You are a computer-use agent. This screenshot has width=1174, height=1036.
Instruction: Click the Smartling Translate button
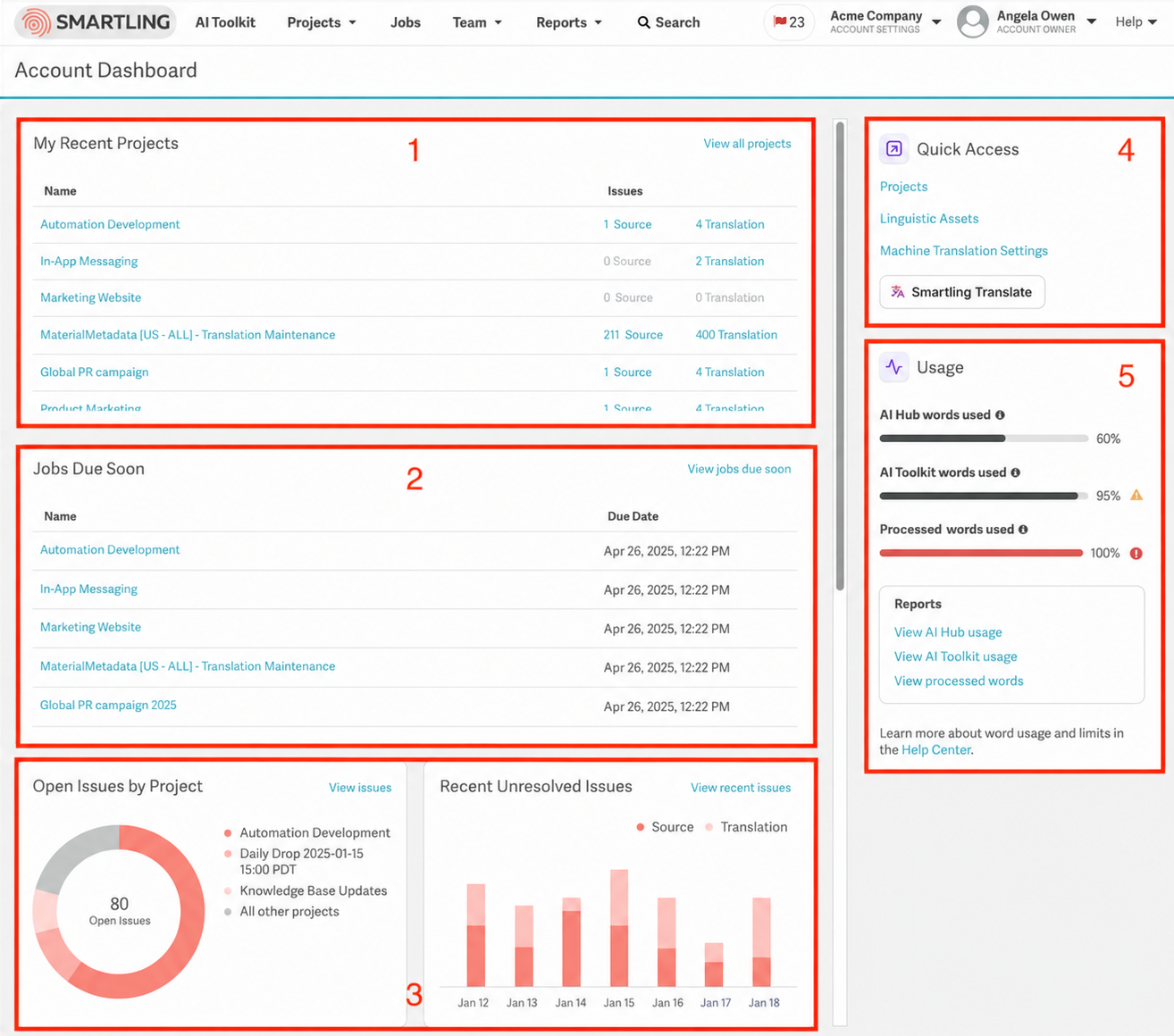(961, 292)
